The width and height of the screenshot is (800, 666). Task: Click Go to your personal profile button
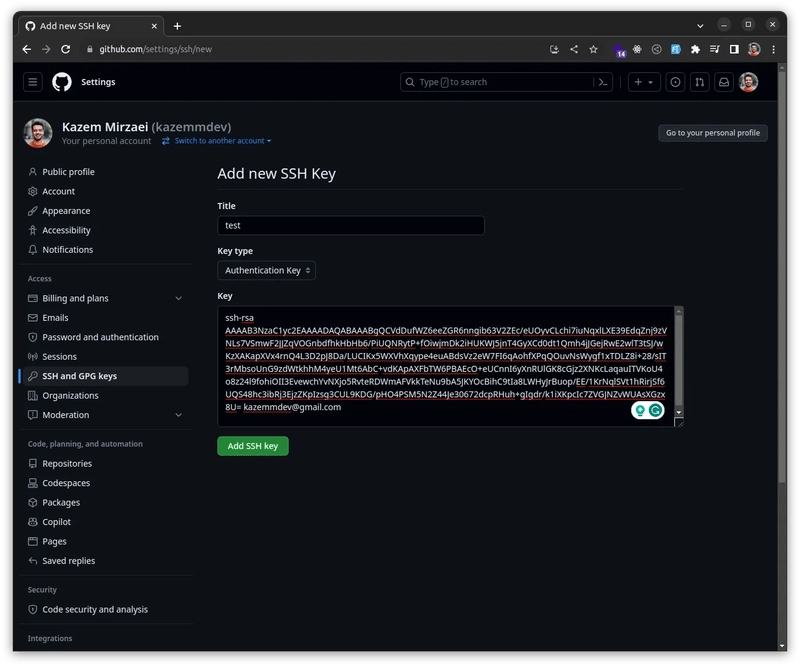tap(713, 133)
